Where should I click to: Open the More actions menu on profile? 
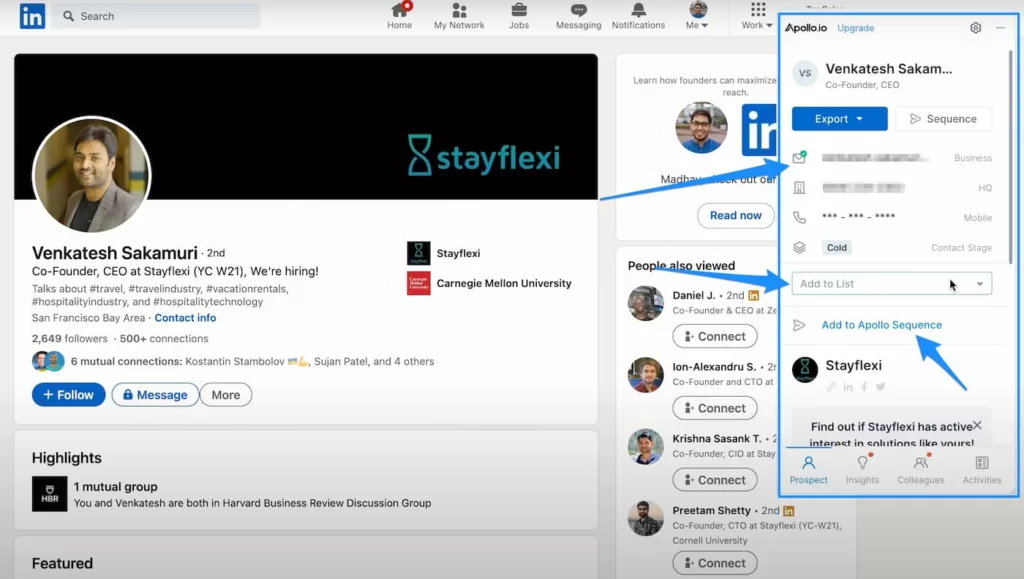226,395
